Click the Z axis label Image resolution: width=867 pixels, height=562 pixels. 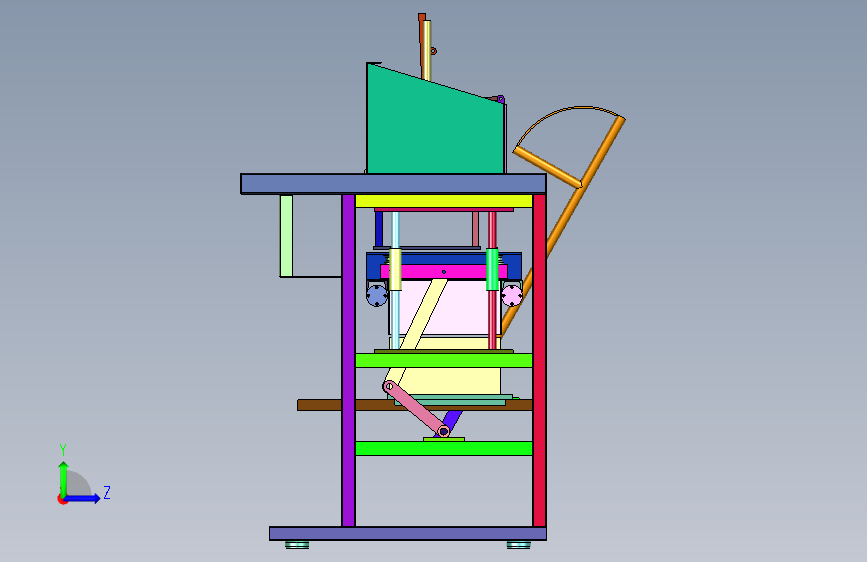(x=107, y=492)
